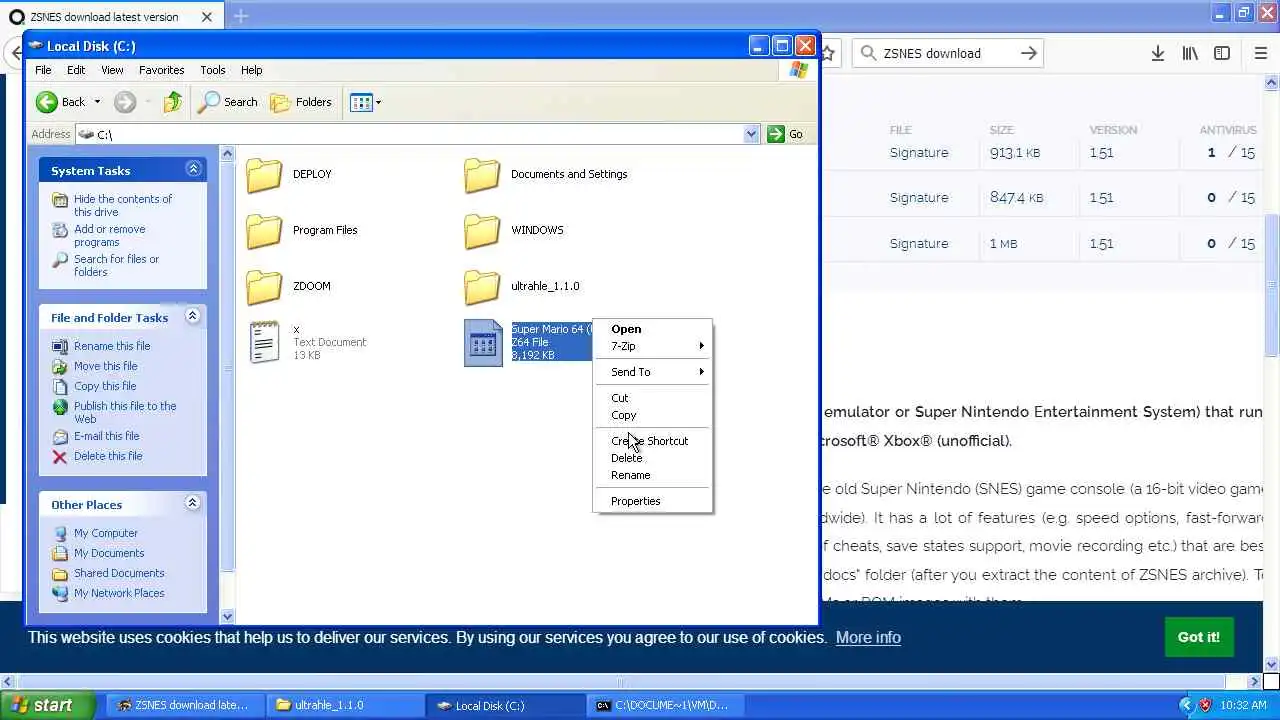Choose Copy in the context menu
1280x720 pixels.
653,415
